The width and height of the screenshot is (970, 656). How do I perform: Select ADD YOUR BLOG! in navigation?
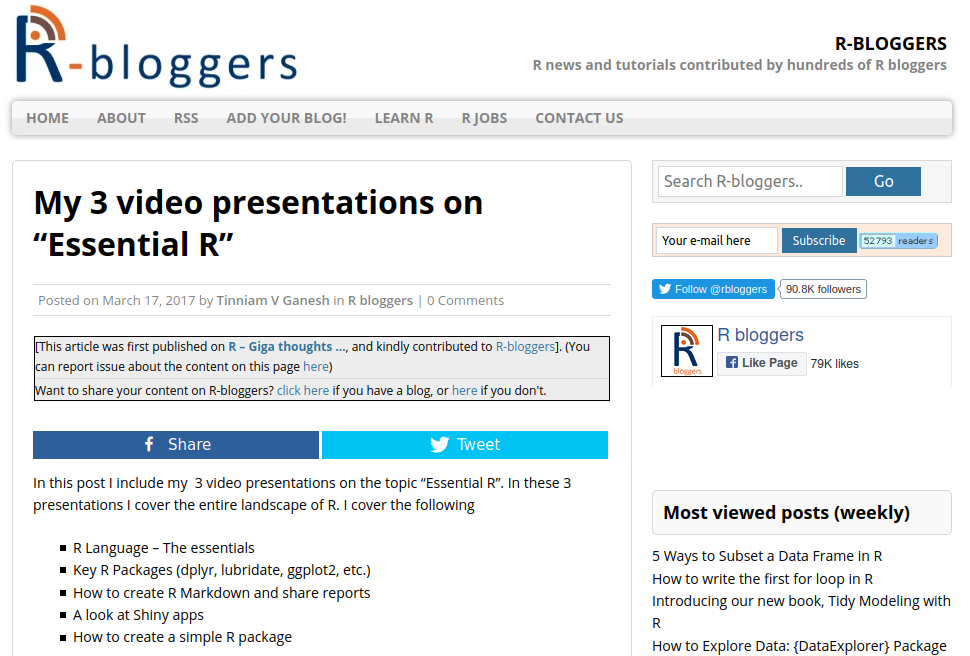pos(286,118)
